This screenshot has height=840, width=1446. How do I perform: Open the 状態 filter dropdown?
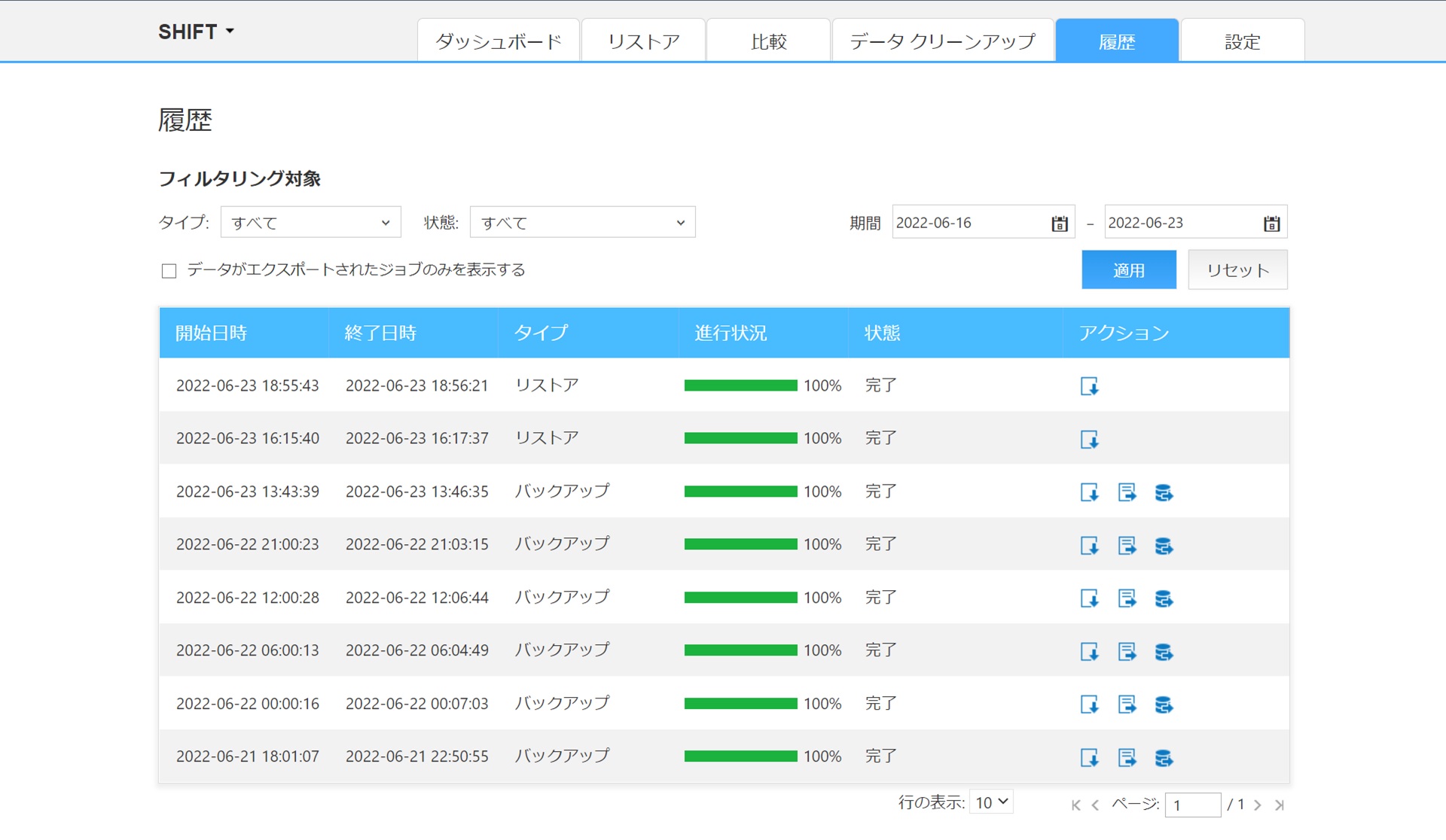(x=582, y=222)
